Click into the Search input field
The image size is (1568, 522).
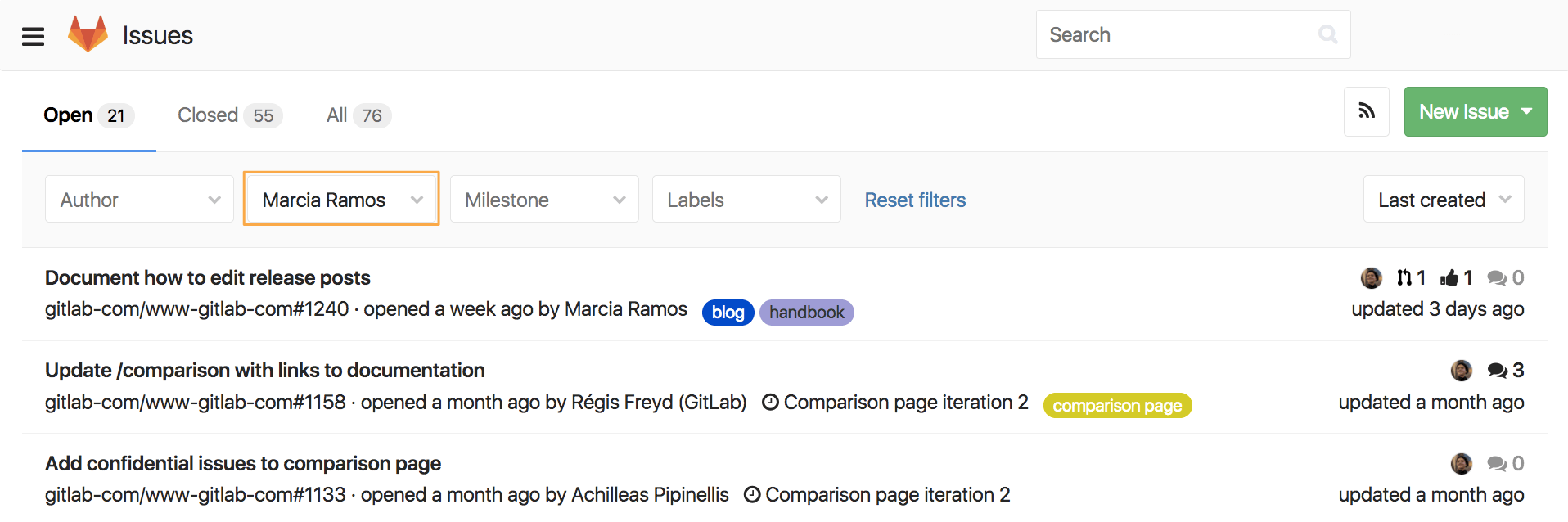pos(1178,34)
